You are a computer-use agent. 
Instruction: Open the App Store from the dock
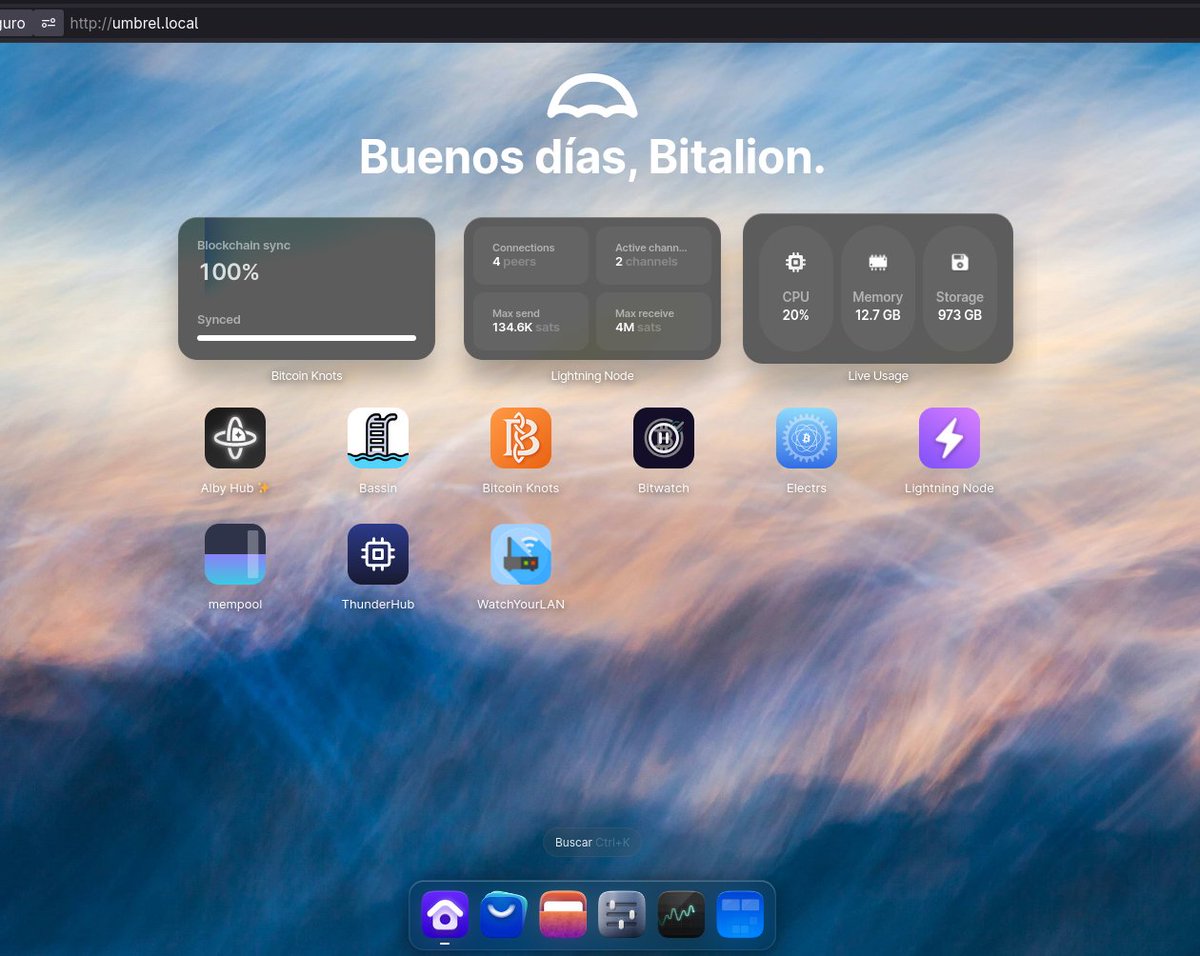click(504, 914)
